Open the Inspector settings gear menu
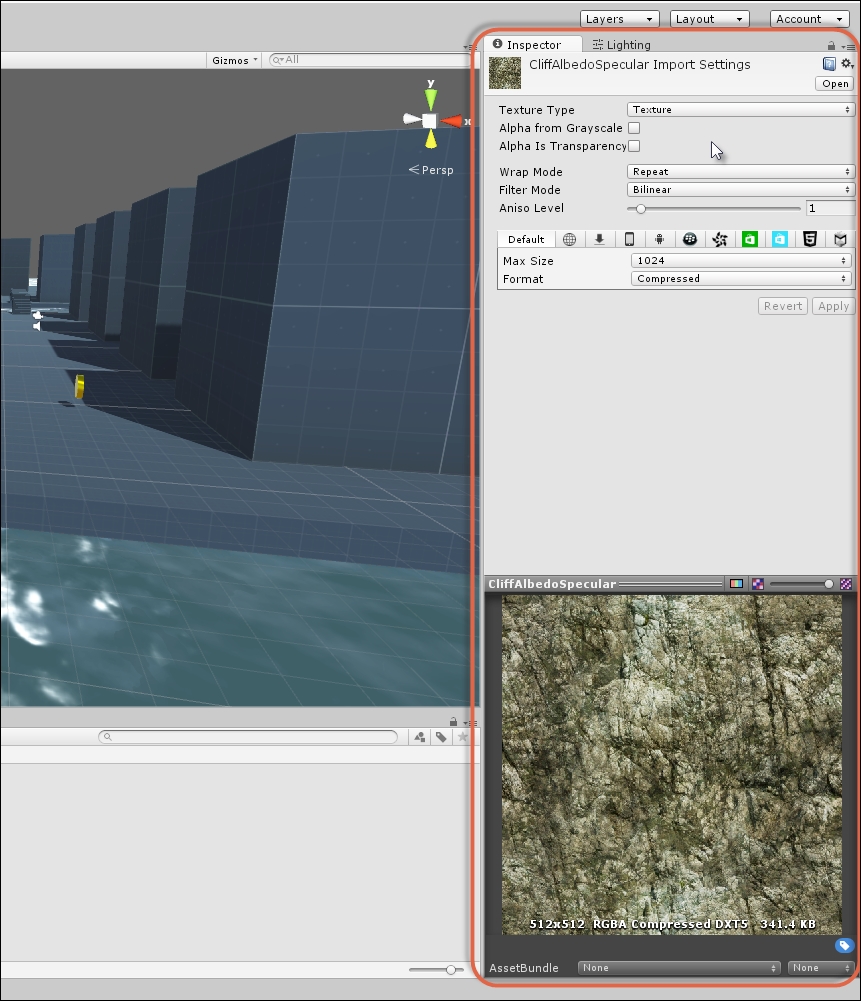The width and height of the screenshot is (861, 1001). (846, 63)
